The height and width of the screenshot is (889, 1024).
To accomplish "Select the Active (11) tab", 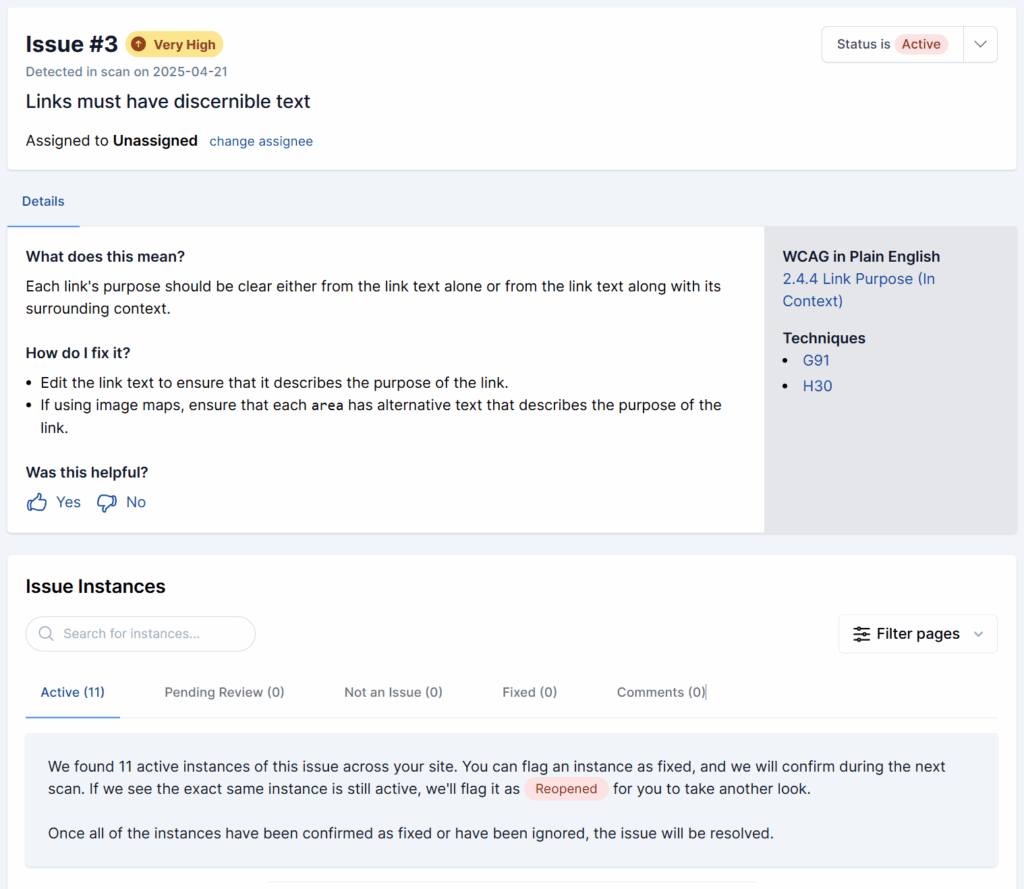I will 72,692.
